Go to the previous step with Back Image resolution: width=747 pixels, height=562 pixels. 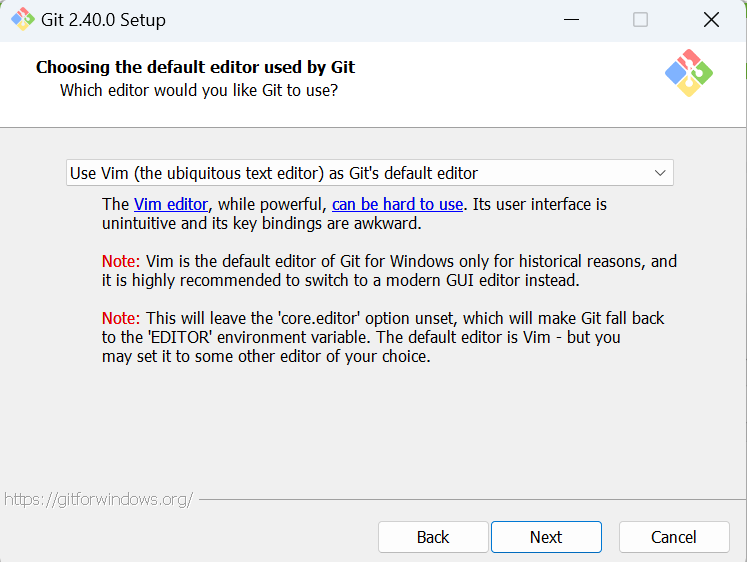coord(433,537)
